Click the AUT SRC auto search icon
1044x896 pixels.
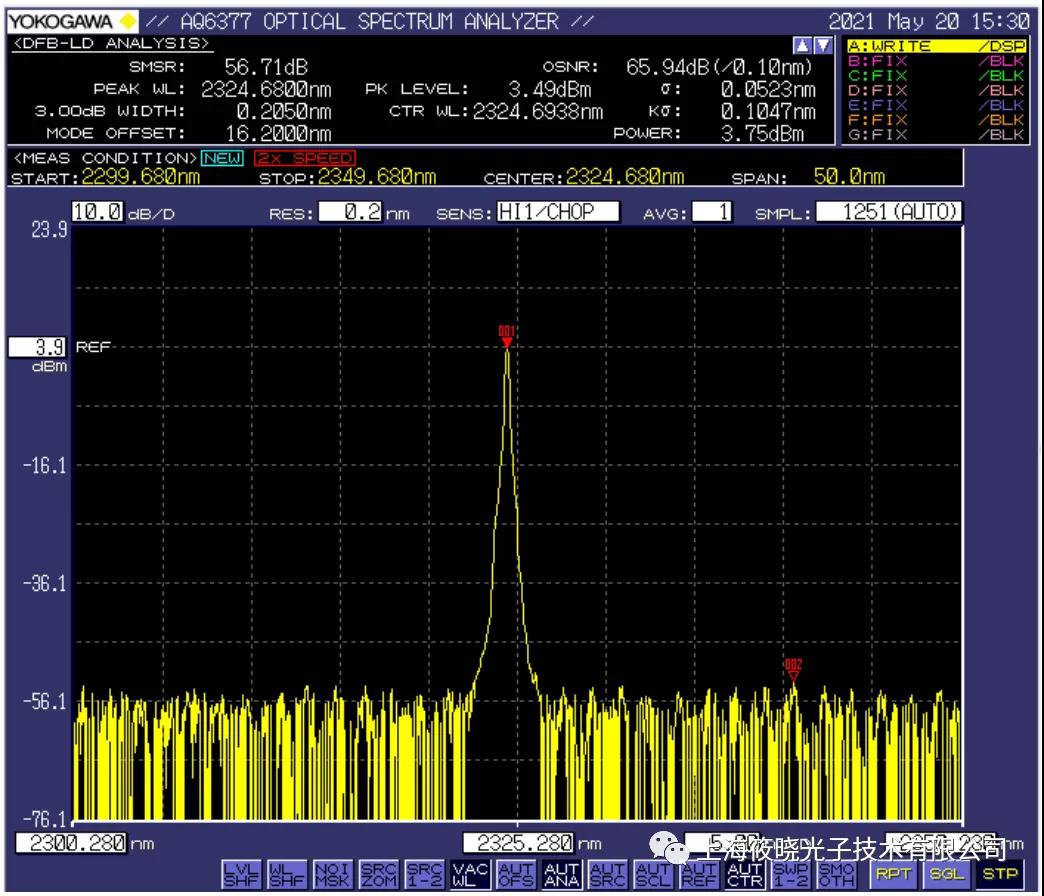[607, 875]
